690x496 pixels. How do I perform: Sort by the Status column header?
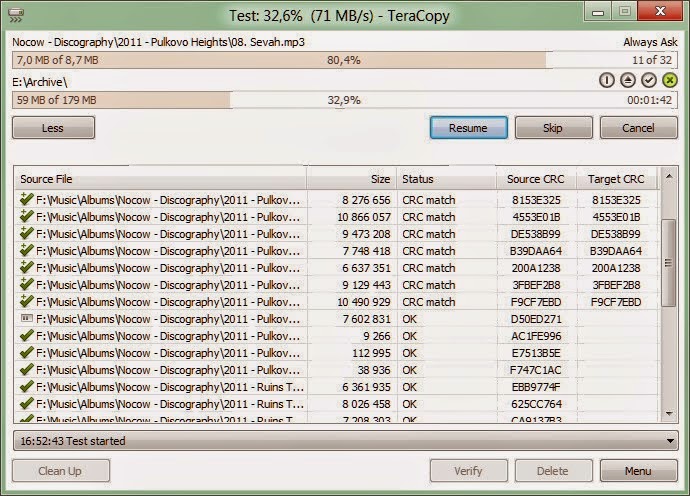tap(447, 179)
